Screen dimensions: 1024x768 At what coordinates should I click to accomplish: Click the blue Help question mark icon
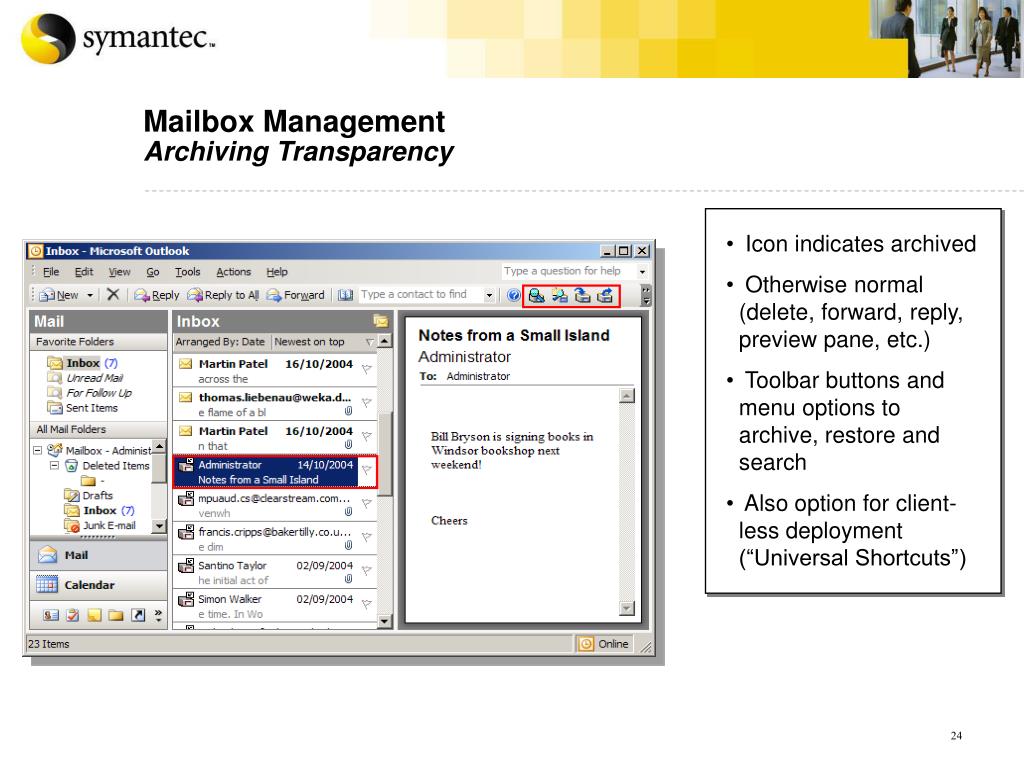pos(514,295)
